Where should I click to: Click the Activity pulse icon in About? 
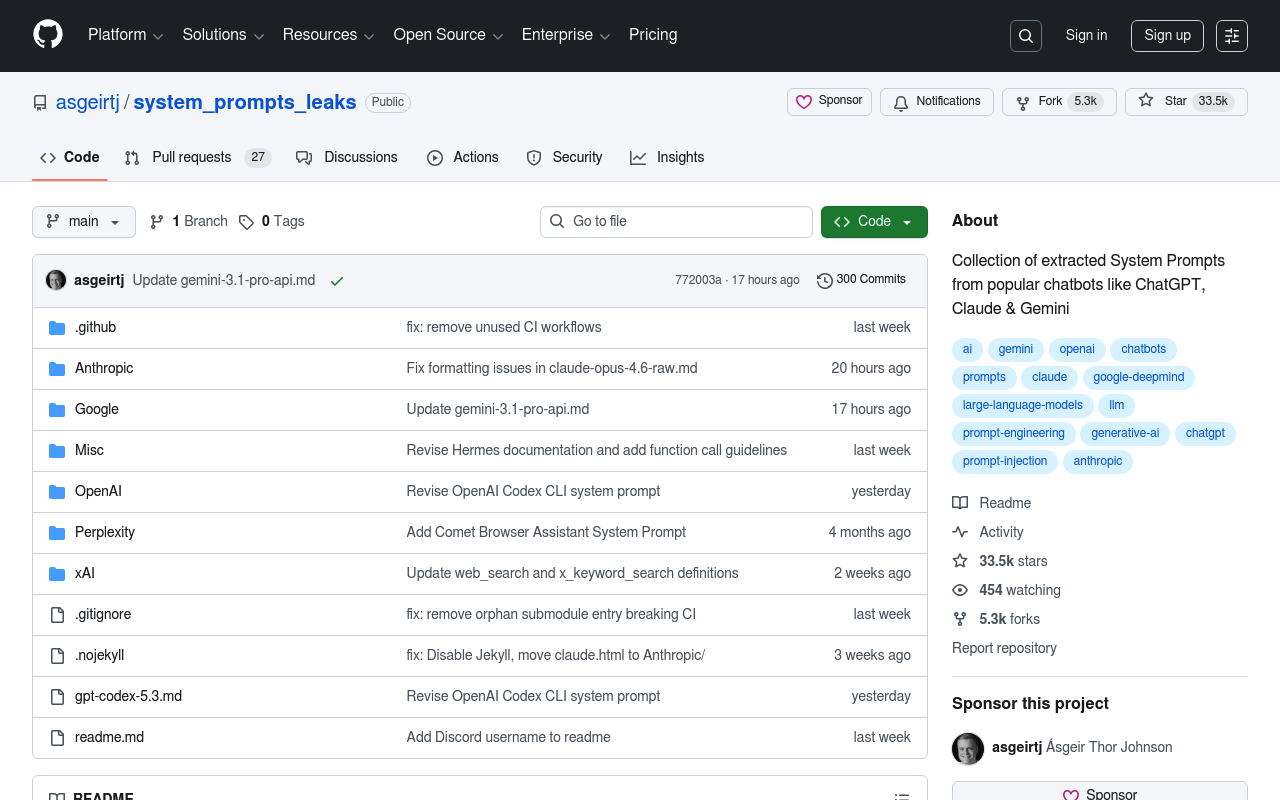click(960, 532)
